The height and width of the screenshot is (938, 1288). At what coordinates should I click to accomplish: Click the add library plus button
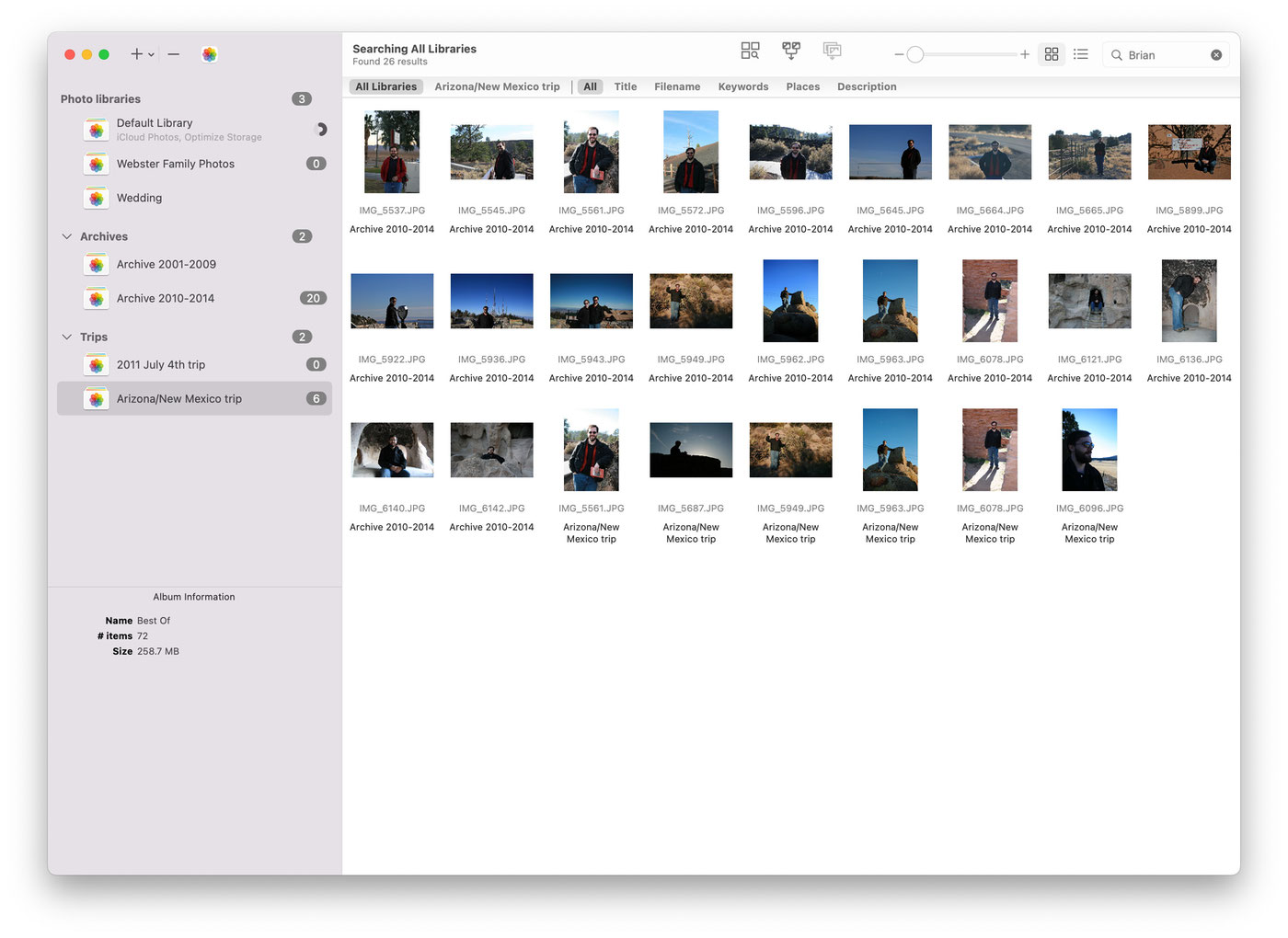pyautogui.click(x=136, y=54)
